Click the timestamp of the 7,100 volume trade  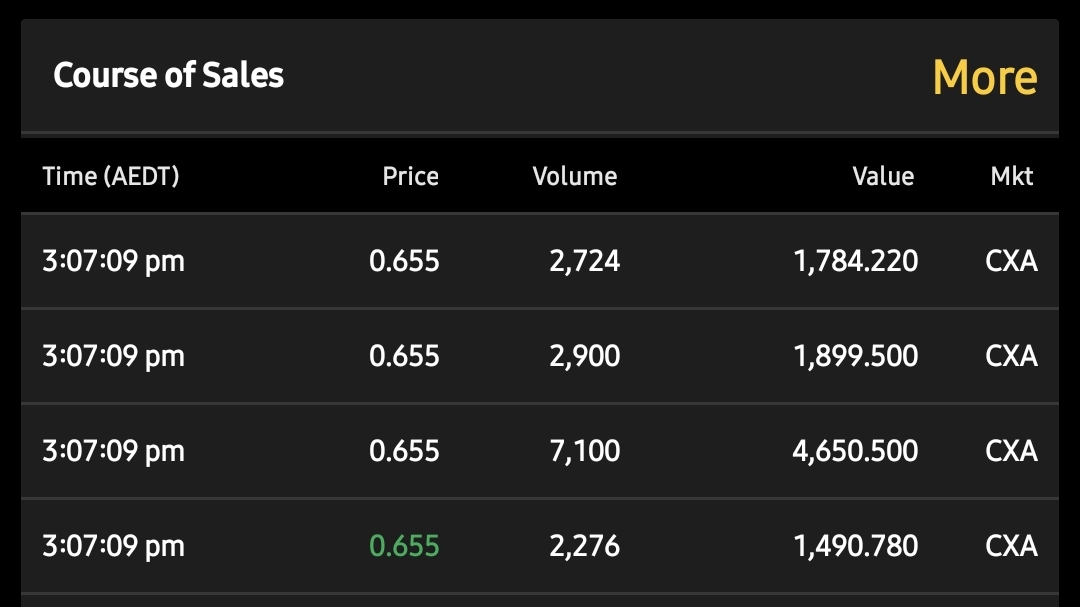pyautogui.click(x=114, y=451)
